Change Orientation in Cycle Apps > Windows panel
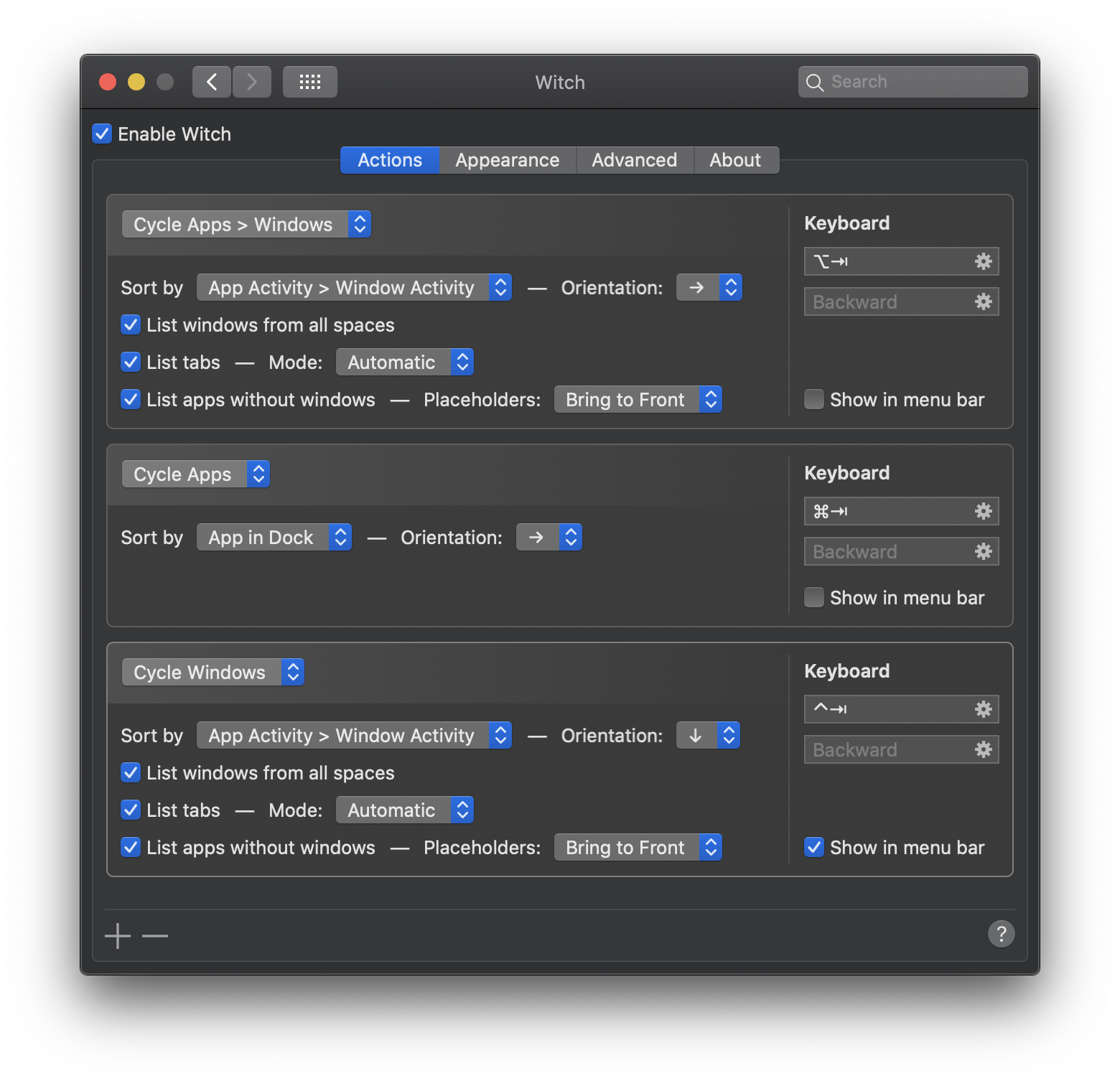 [709, 287]
